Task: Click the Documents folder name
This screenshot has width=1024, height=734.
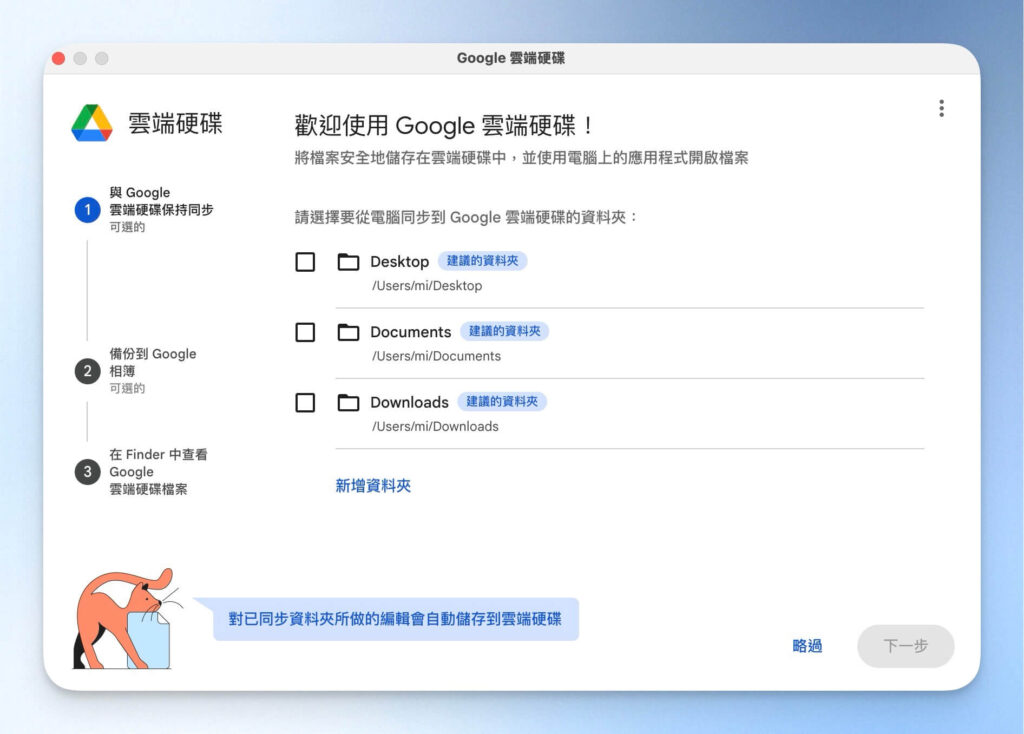Action: click(411, 332)
